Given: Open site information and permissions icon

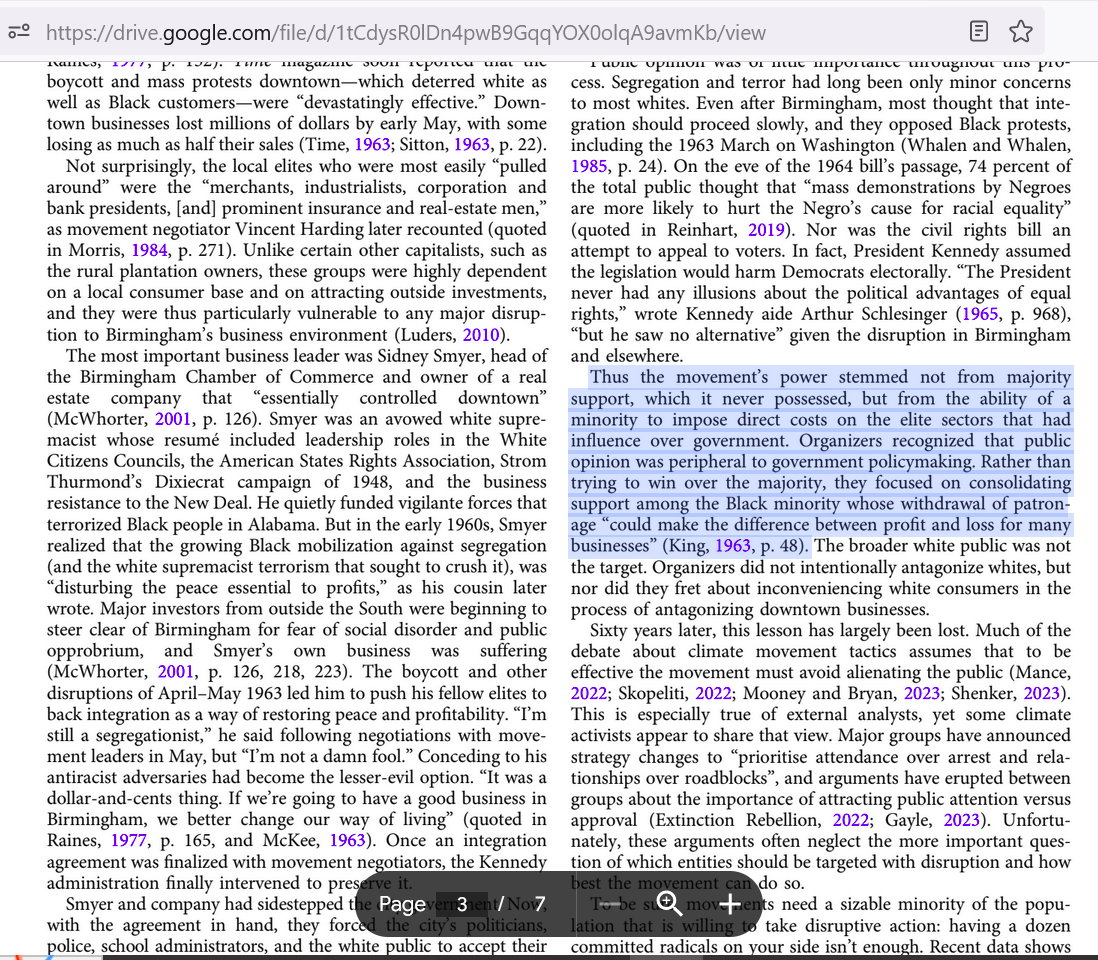Looking at the screenshot, I should tap(19, 32).
